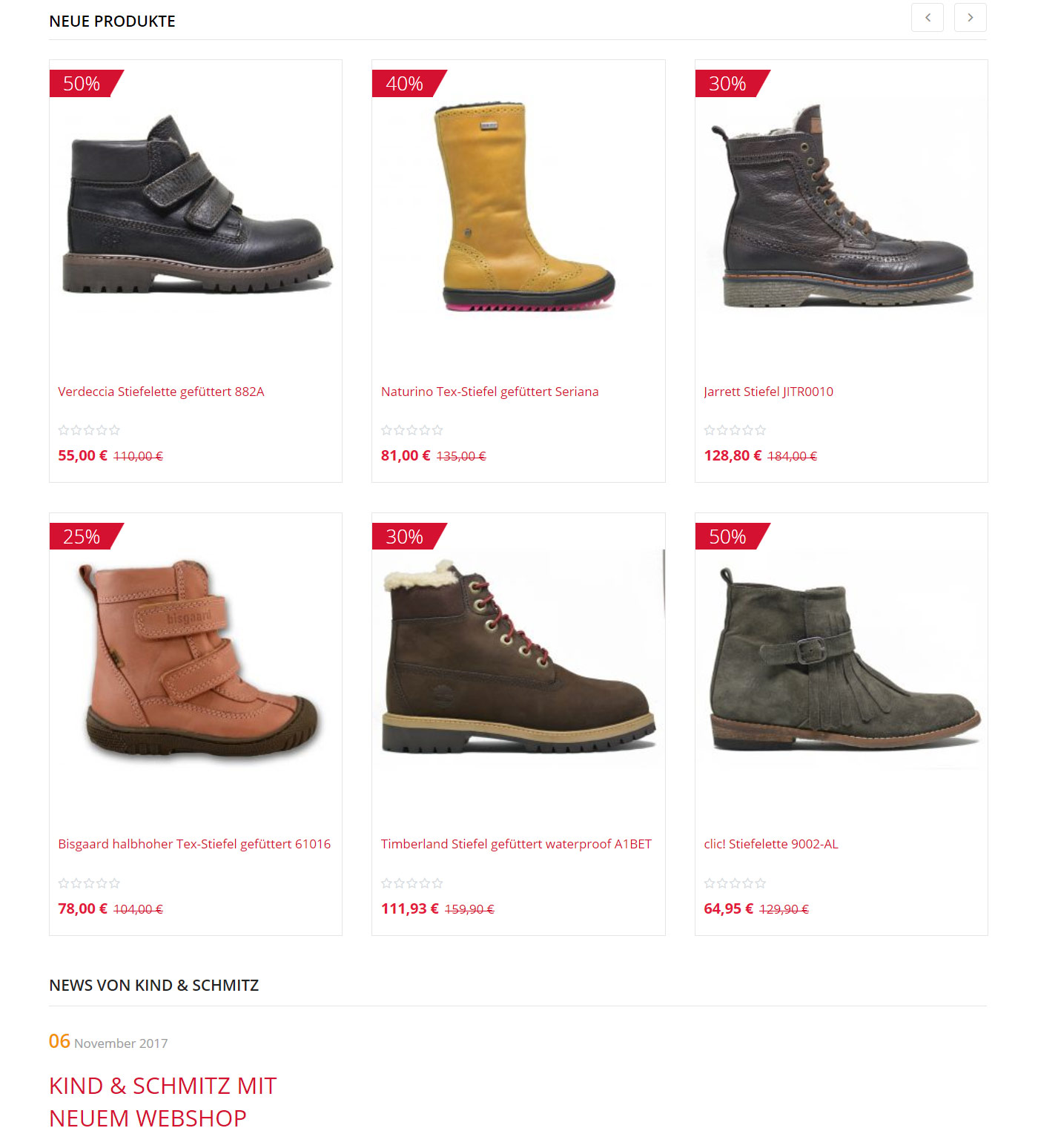Open Jarrett Stiefel JITR0010 product link
This screenshot has width=1038, height=1148.
pyautogui.click(x=768, y=392)
